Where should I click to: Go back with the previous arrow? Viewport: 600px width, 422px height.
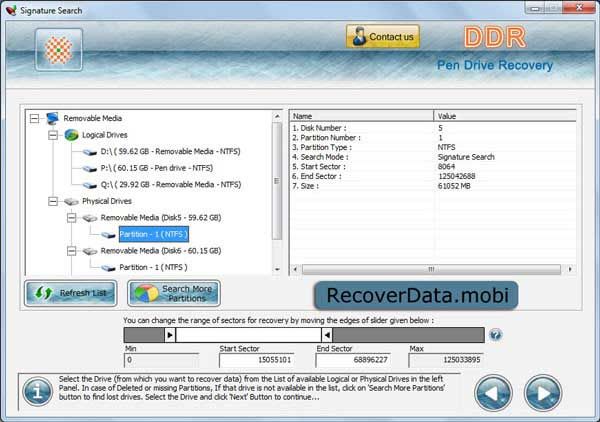[x=494, y=390]
